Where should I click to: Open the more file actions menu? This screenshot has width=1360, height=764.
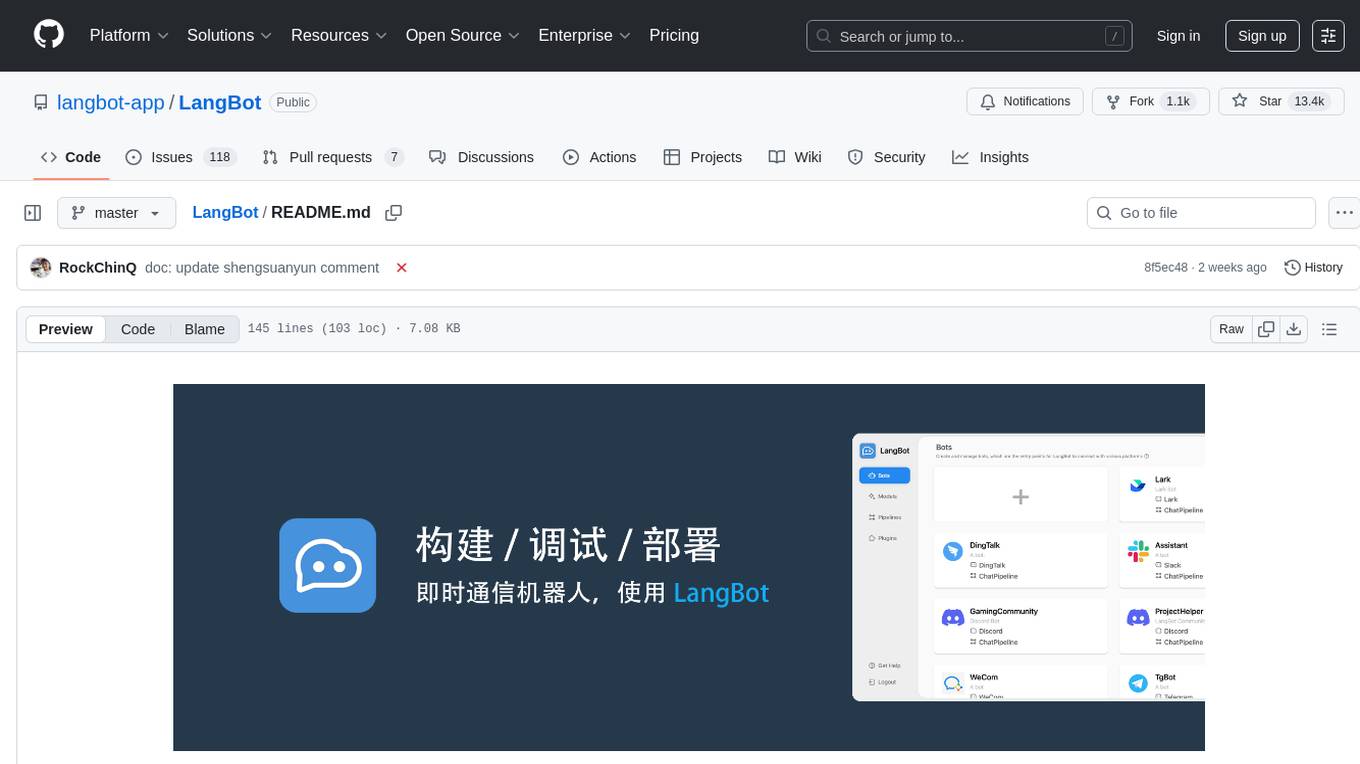1344,213
